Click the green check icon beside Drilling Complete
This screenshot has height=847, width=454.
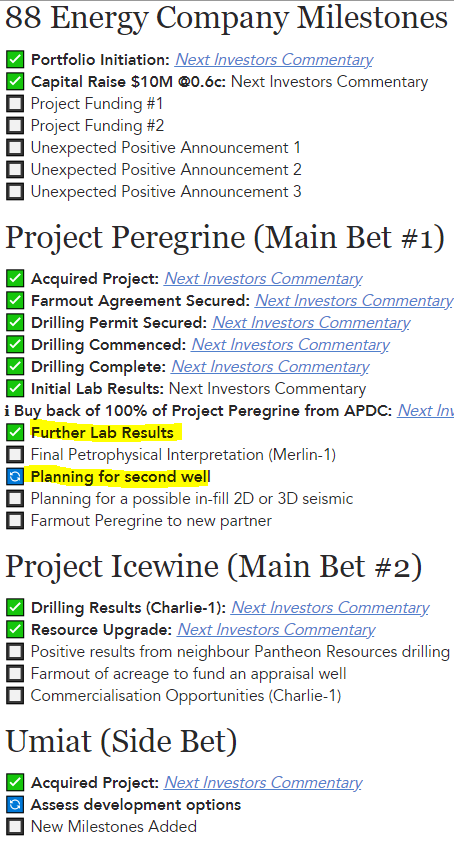[x=15, y=367]
